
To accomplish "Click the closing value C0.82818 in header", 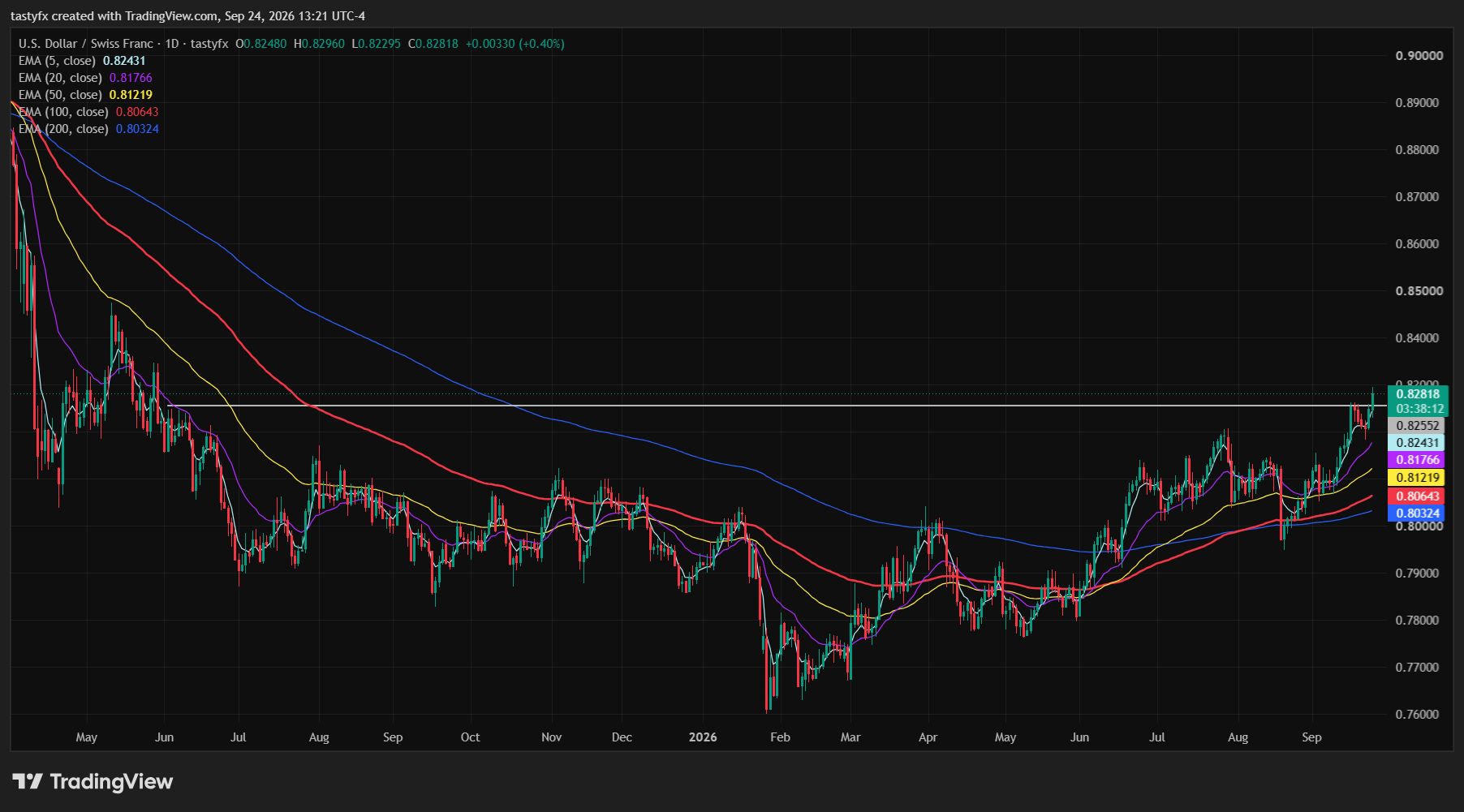I will tap(433, 44).
